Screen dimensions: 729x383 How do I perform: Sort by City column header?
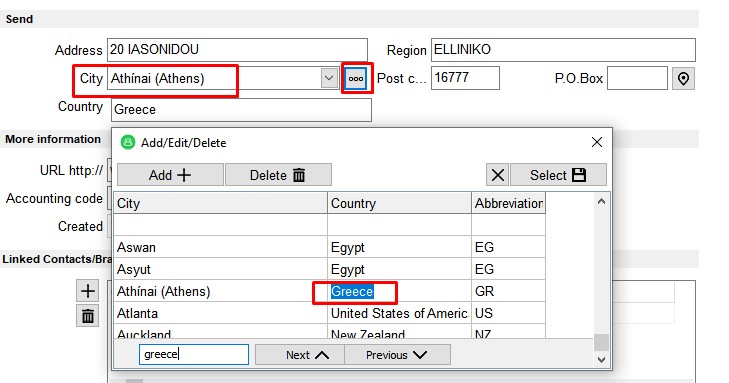220,203
